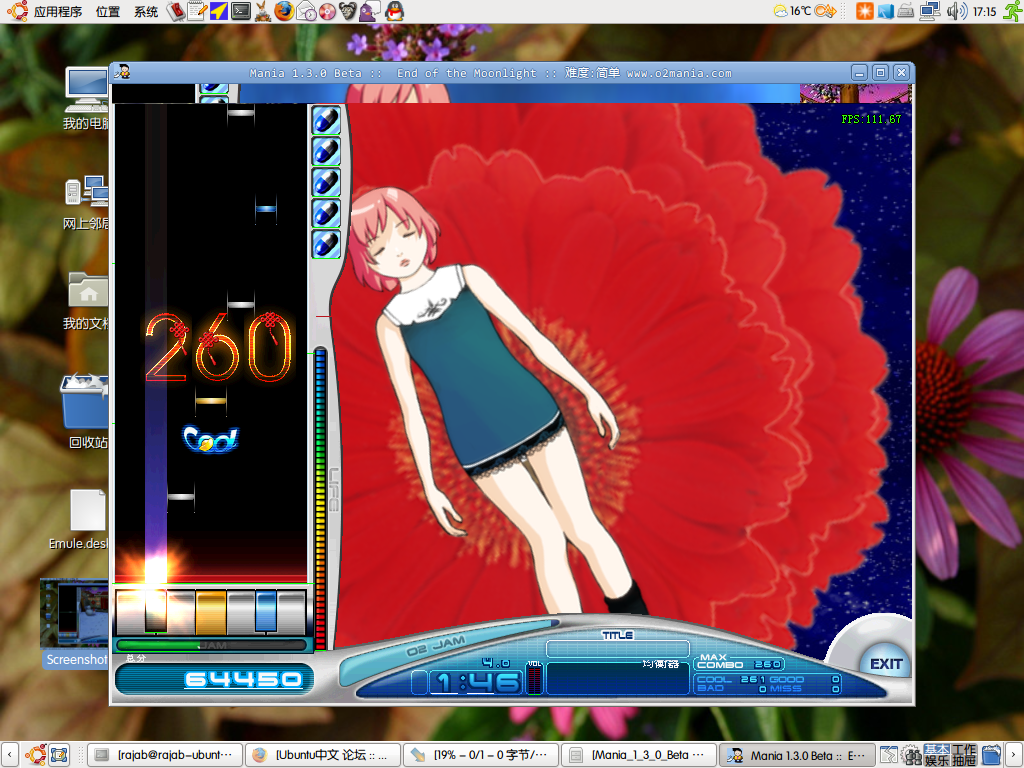
Task: Click the blue cube with arrow tray icon
Action: [x=886, y=11]
